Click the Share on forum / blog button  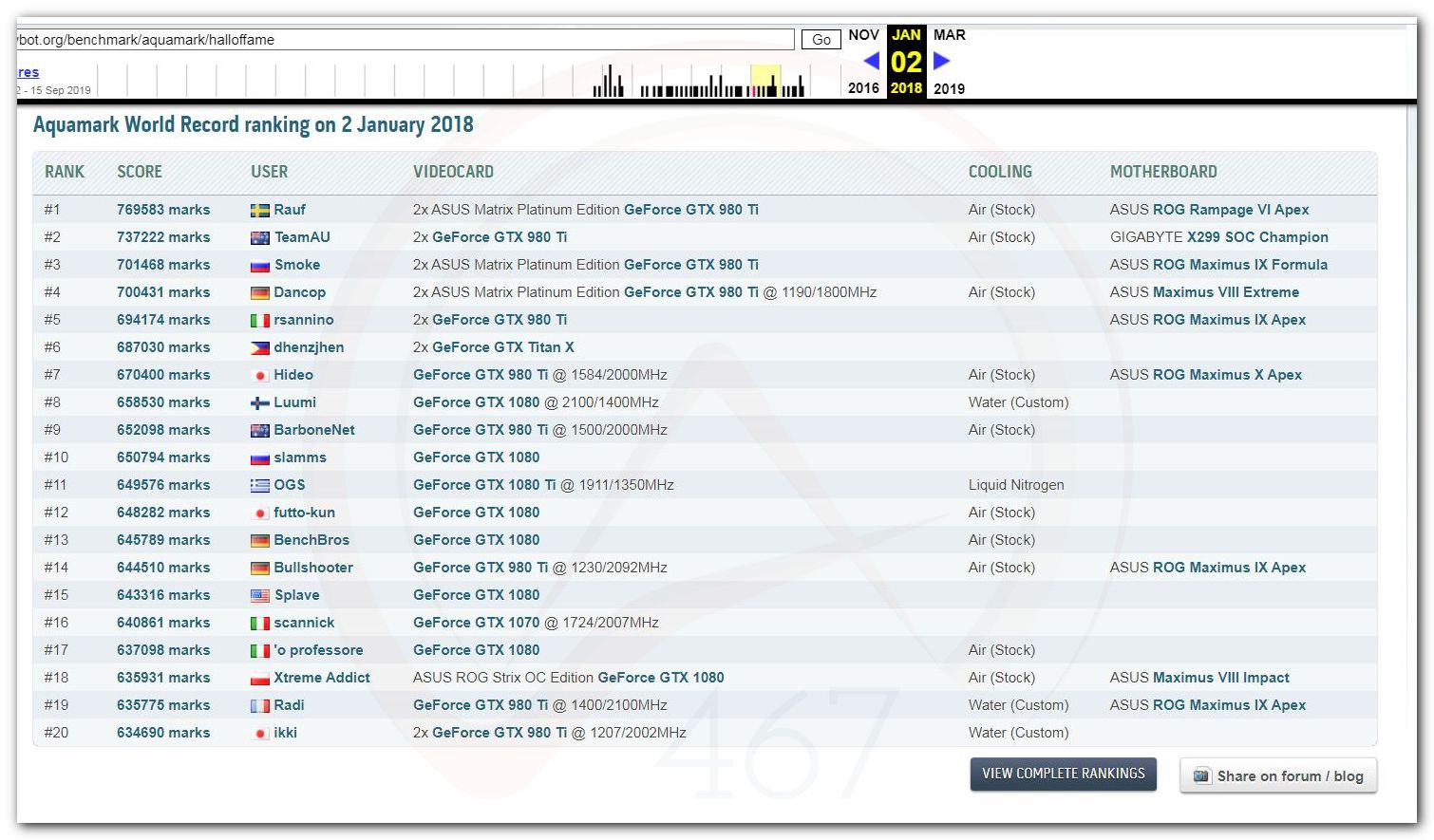tap(1278, 775)
